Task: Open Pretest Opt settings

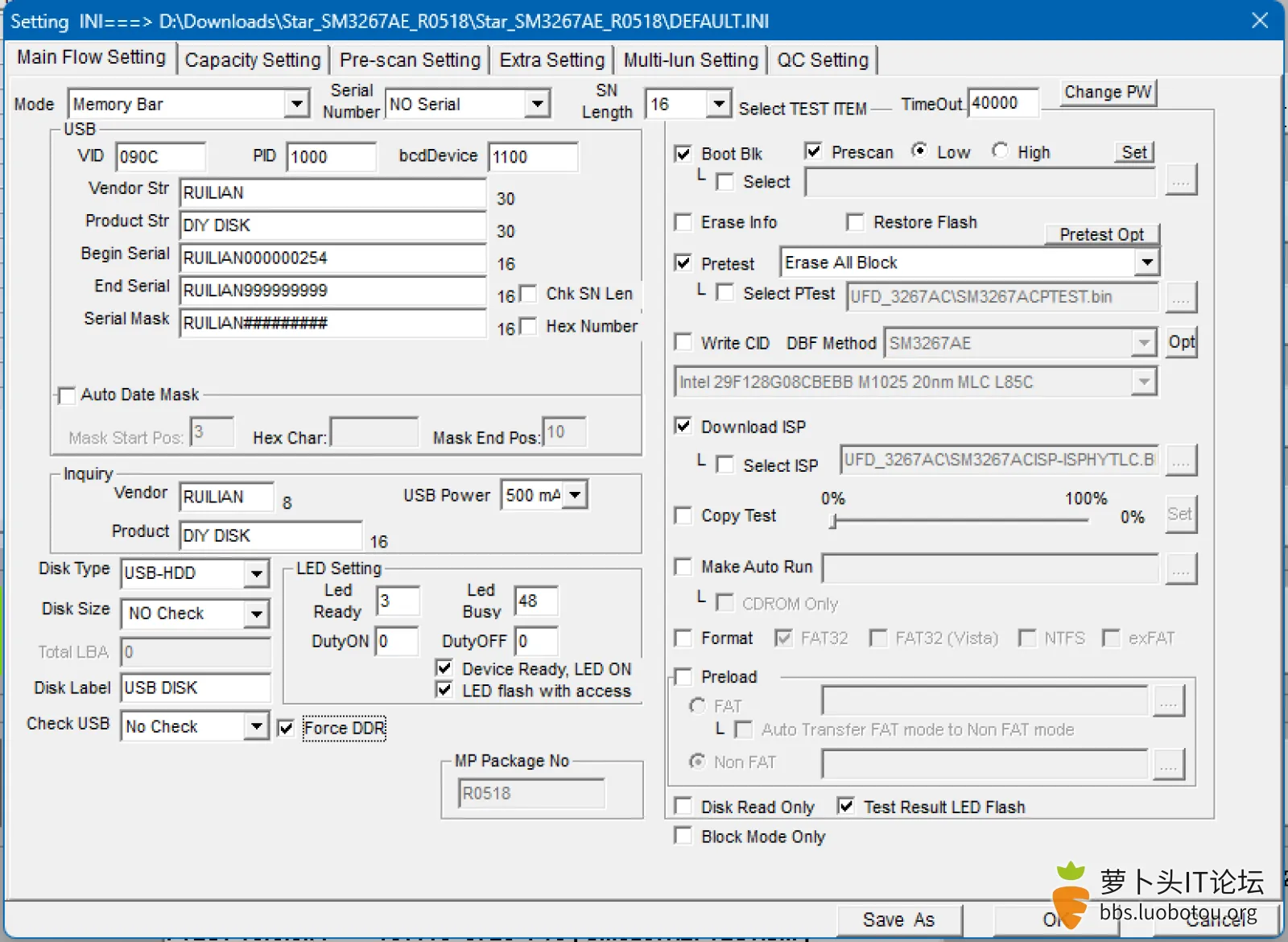Action: (1102, 234)
